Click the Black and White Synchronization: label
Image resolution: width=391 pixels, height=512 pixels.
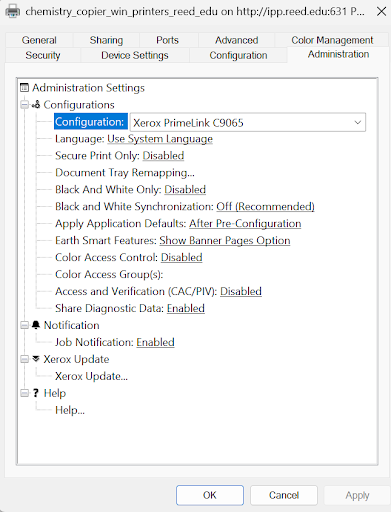pos(134,207)
